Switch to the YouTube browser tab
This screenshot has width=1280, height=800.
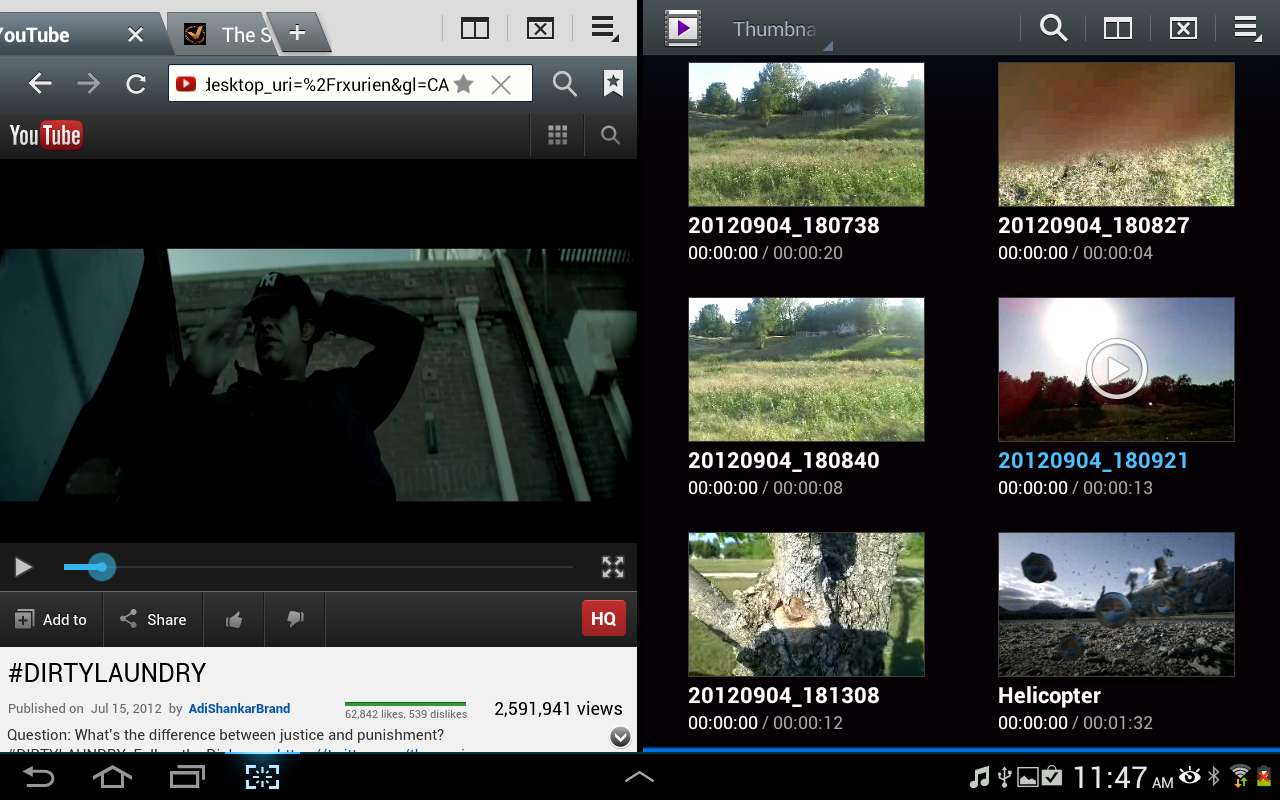tap(60, 34)
